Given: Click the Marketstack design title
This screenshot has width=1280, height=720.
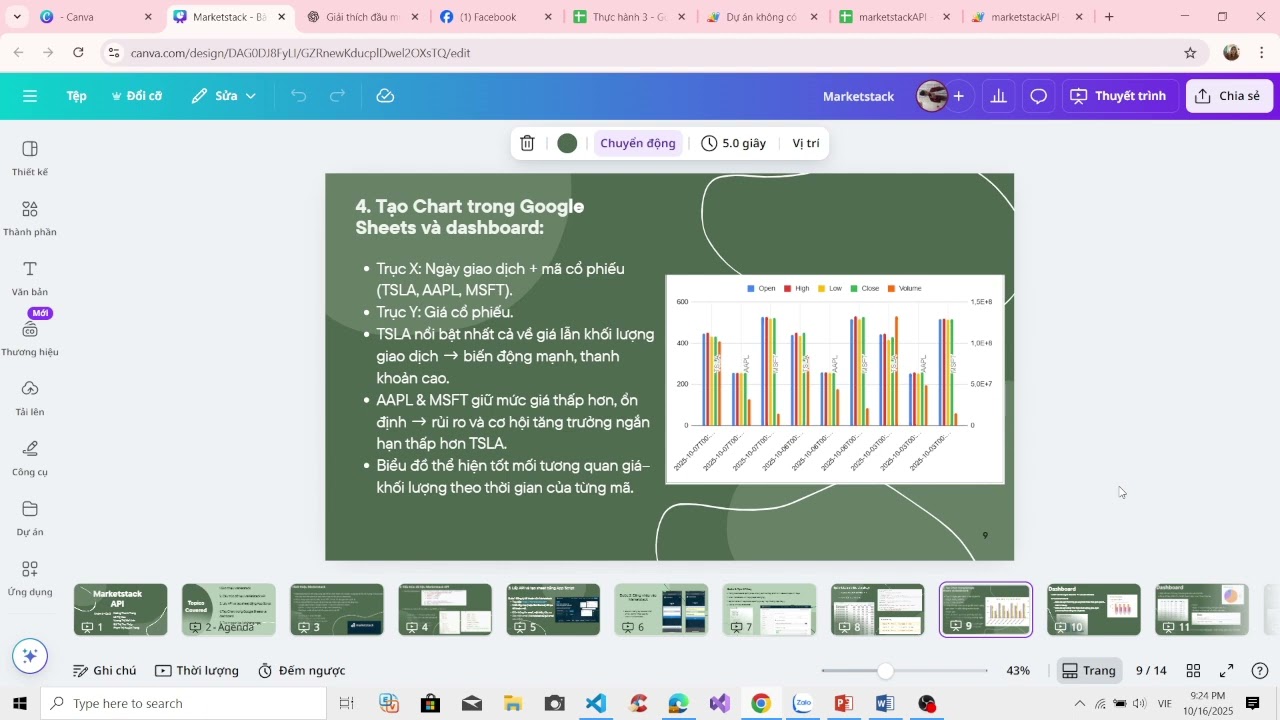Looking at the screenshot, I should pos(858,96).
